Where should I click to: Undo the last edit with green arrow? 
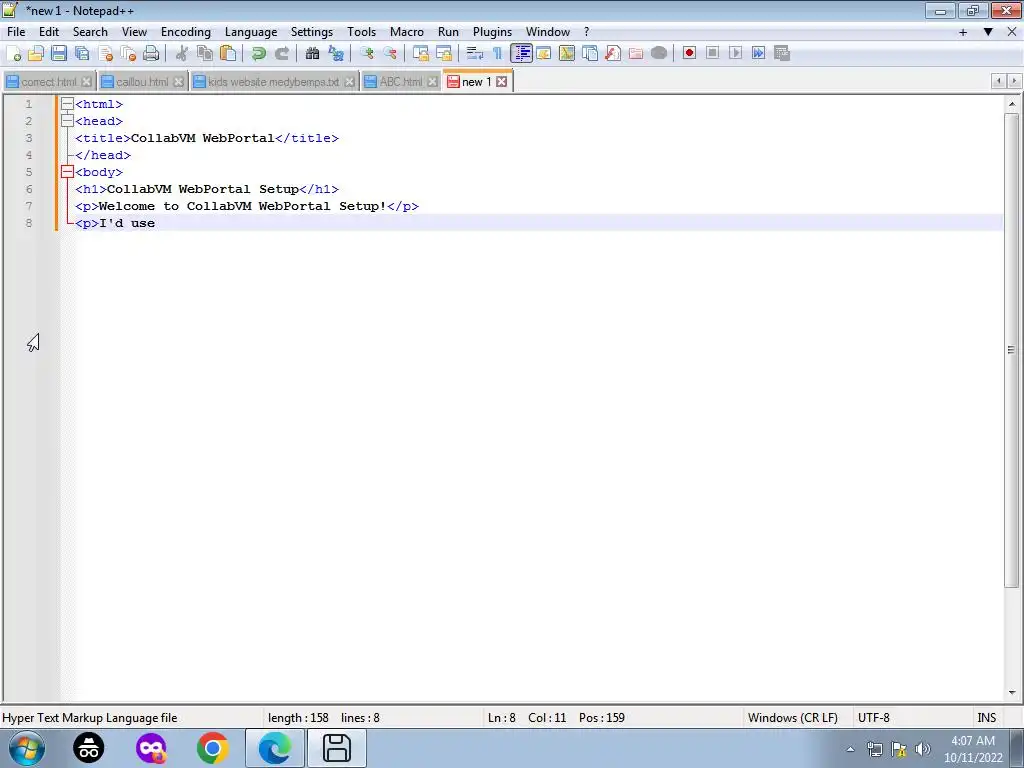259,54
